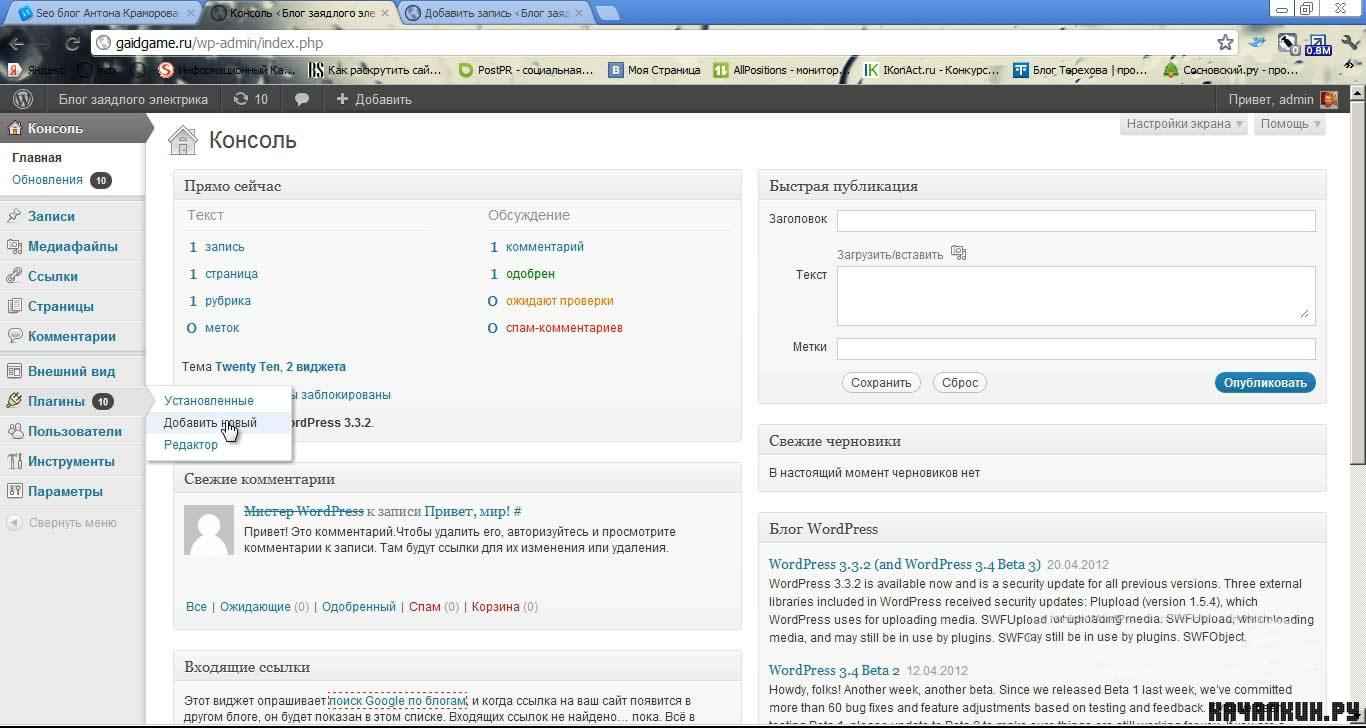Click the commenter avatar thumbnail in Свежие комментарии

[209, 530]
